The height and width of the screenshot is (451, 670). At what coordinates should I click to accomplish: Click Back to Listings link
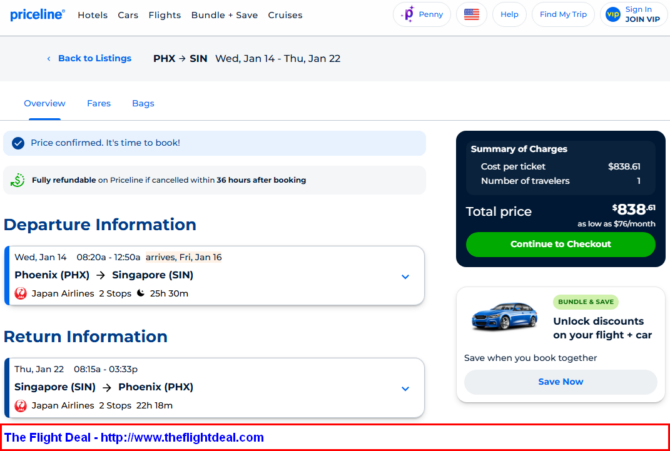[94, 59]
